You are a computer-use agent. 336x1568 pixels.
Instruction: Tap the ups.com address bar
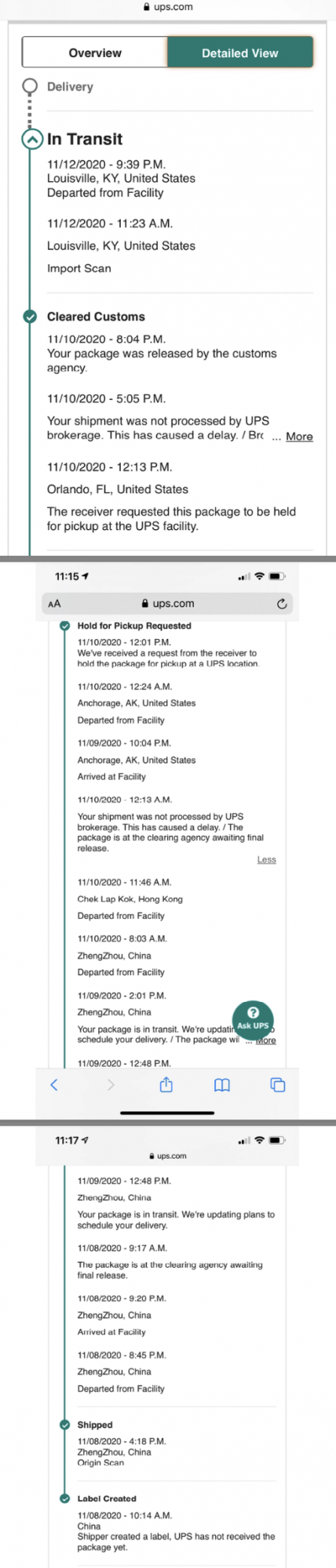coord(167,604)
